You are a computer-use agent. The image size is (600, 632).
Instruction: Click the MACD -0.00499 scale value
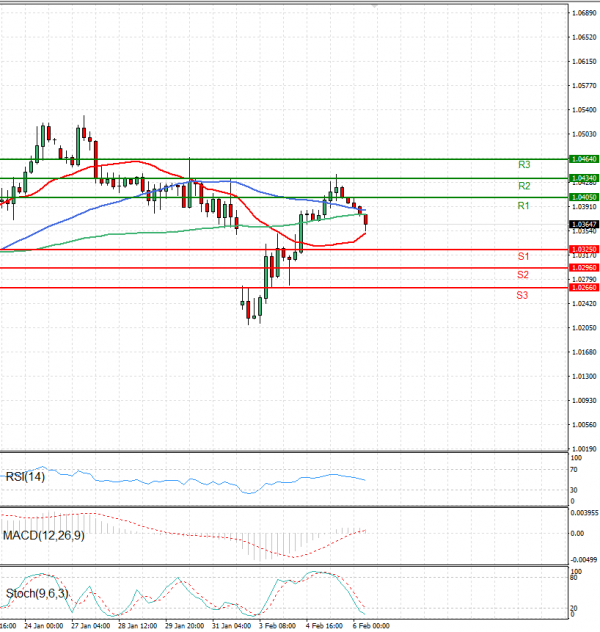584,560
